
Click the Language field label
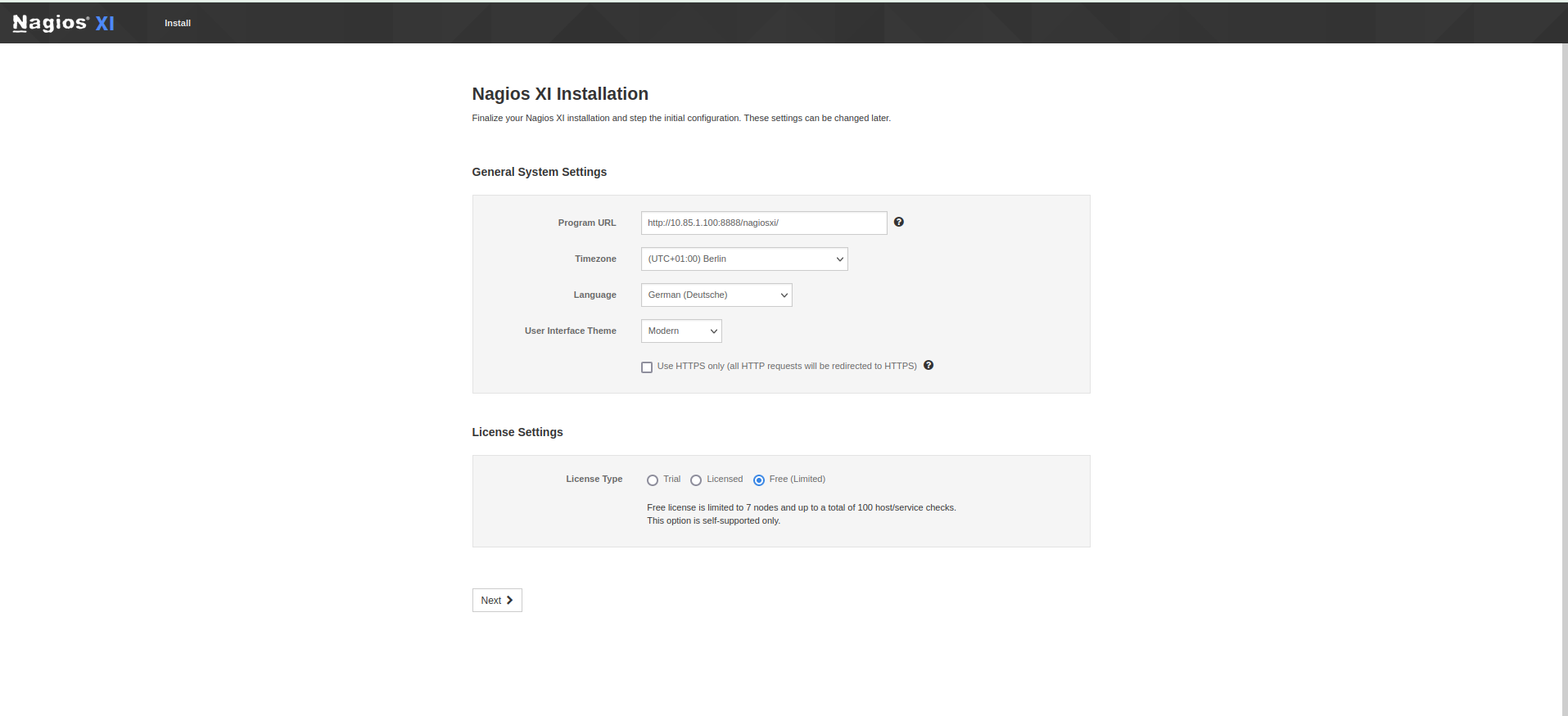point(594,295)
